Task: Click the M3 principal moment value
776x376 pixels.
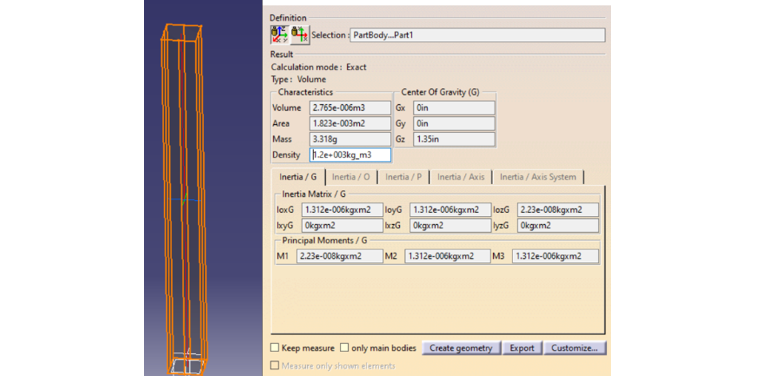Action: (x=555, y=256)
